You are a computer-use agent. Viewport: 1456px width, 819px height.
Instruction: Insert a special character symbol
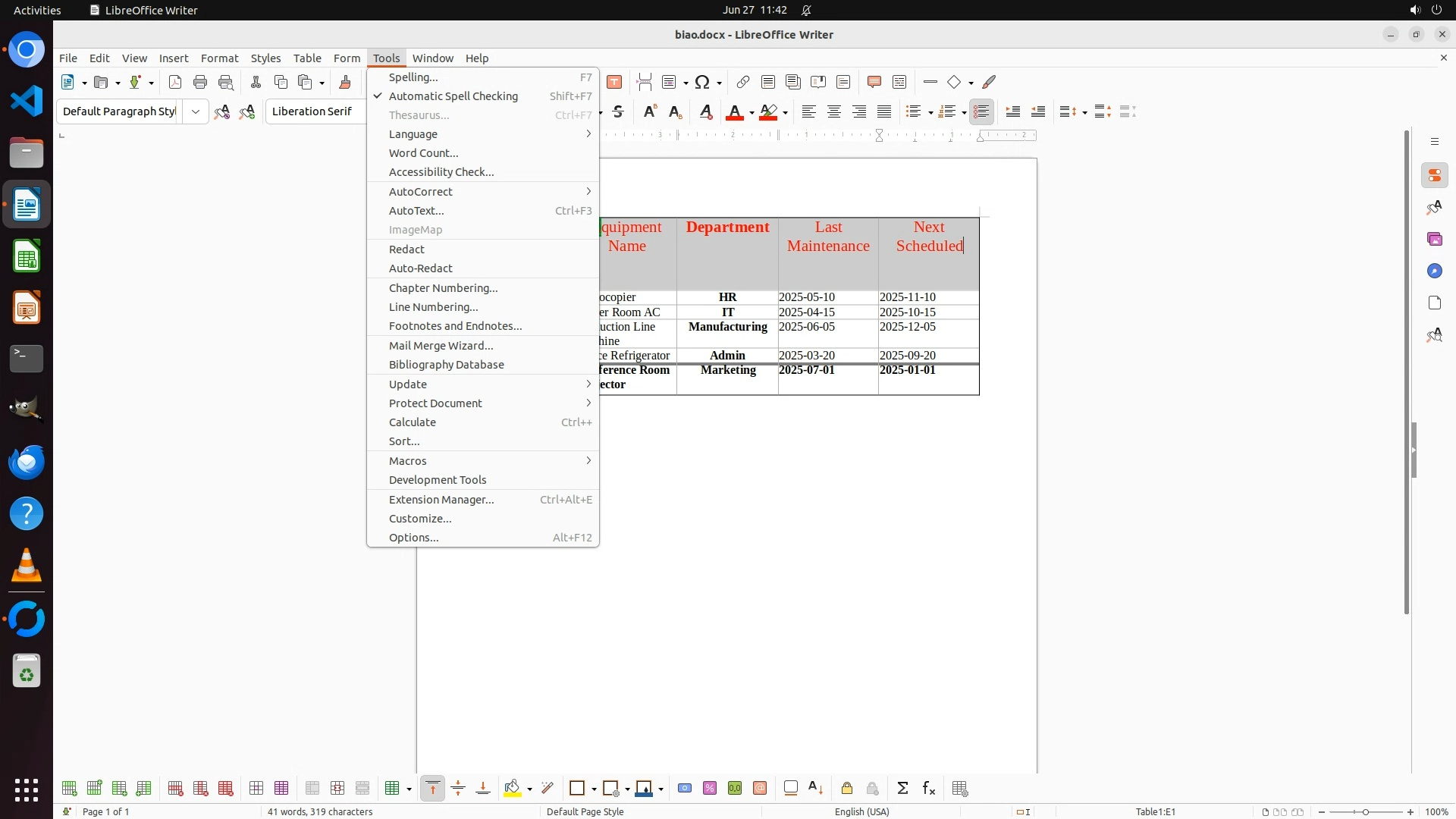[x=703, y=83]
